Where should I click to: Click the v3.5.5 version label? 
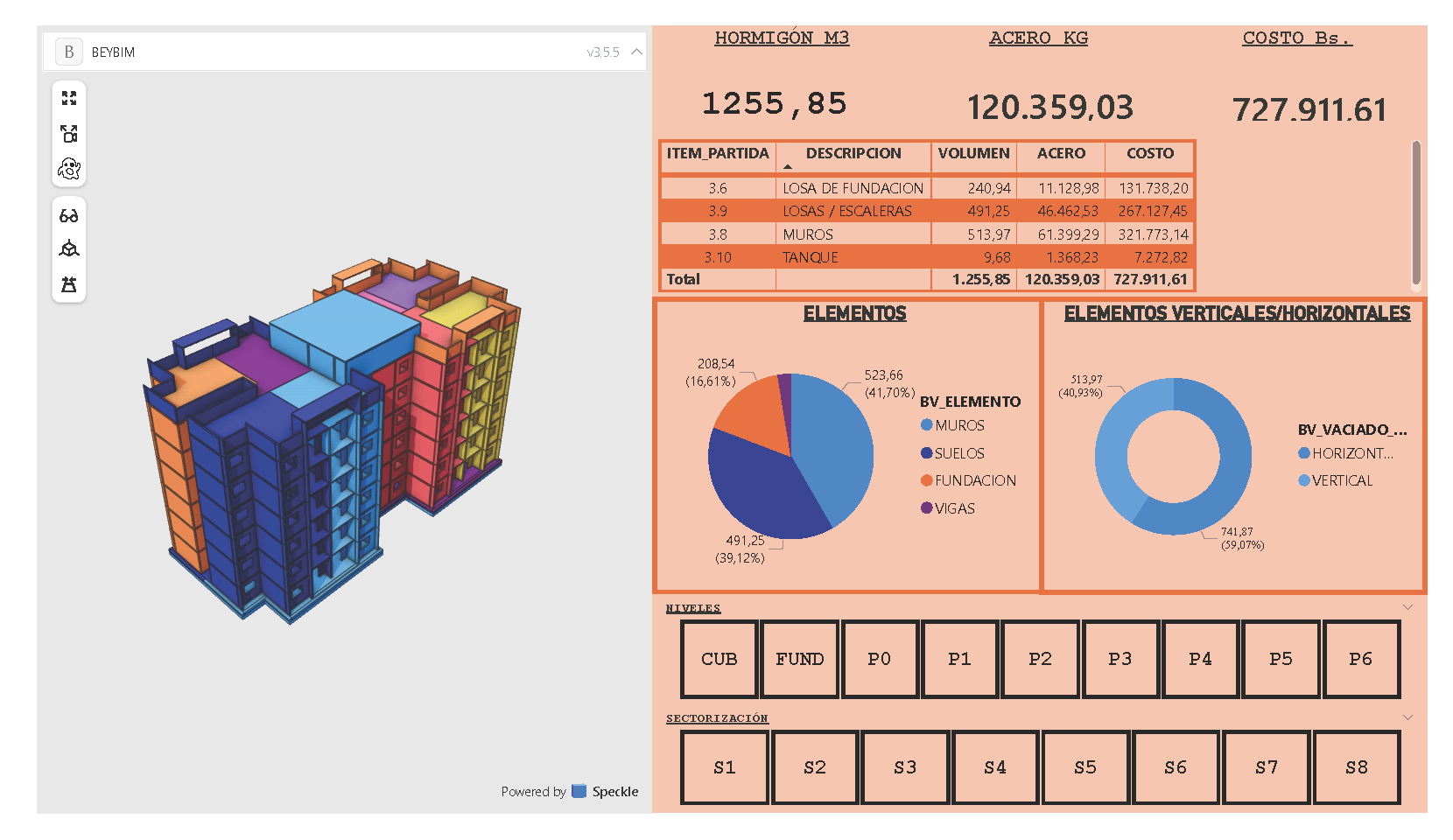603,52
